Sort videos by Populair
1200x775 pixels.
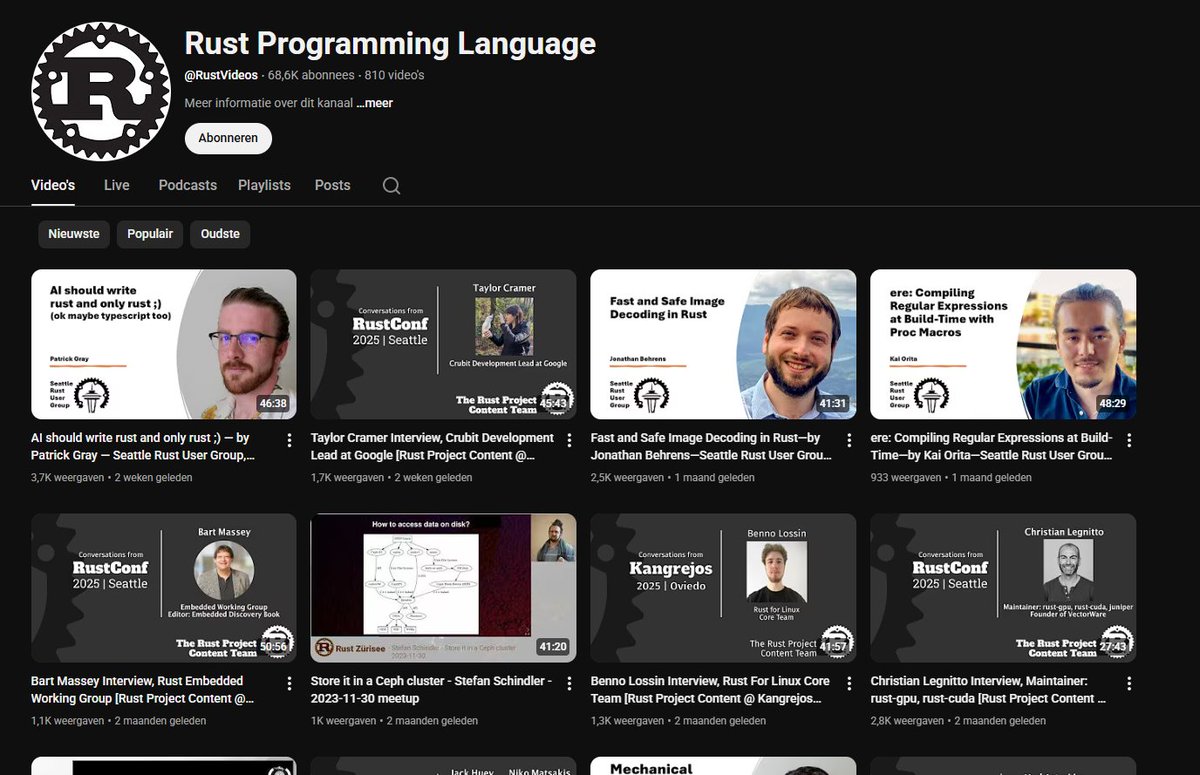[x=150, y=234]
